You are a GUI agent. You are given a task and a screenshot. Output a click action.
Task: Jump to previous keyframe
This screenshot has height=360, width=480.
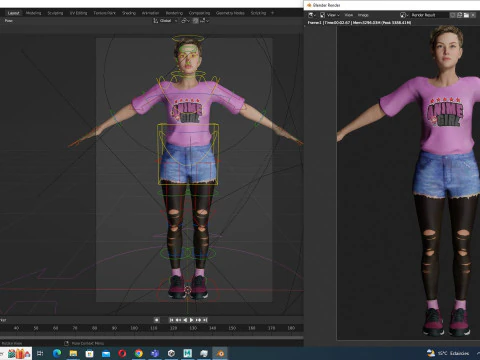tap(178, 320)
